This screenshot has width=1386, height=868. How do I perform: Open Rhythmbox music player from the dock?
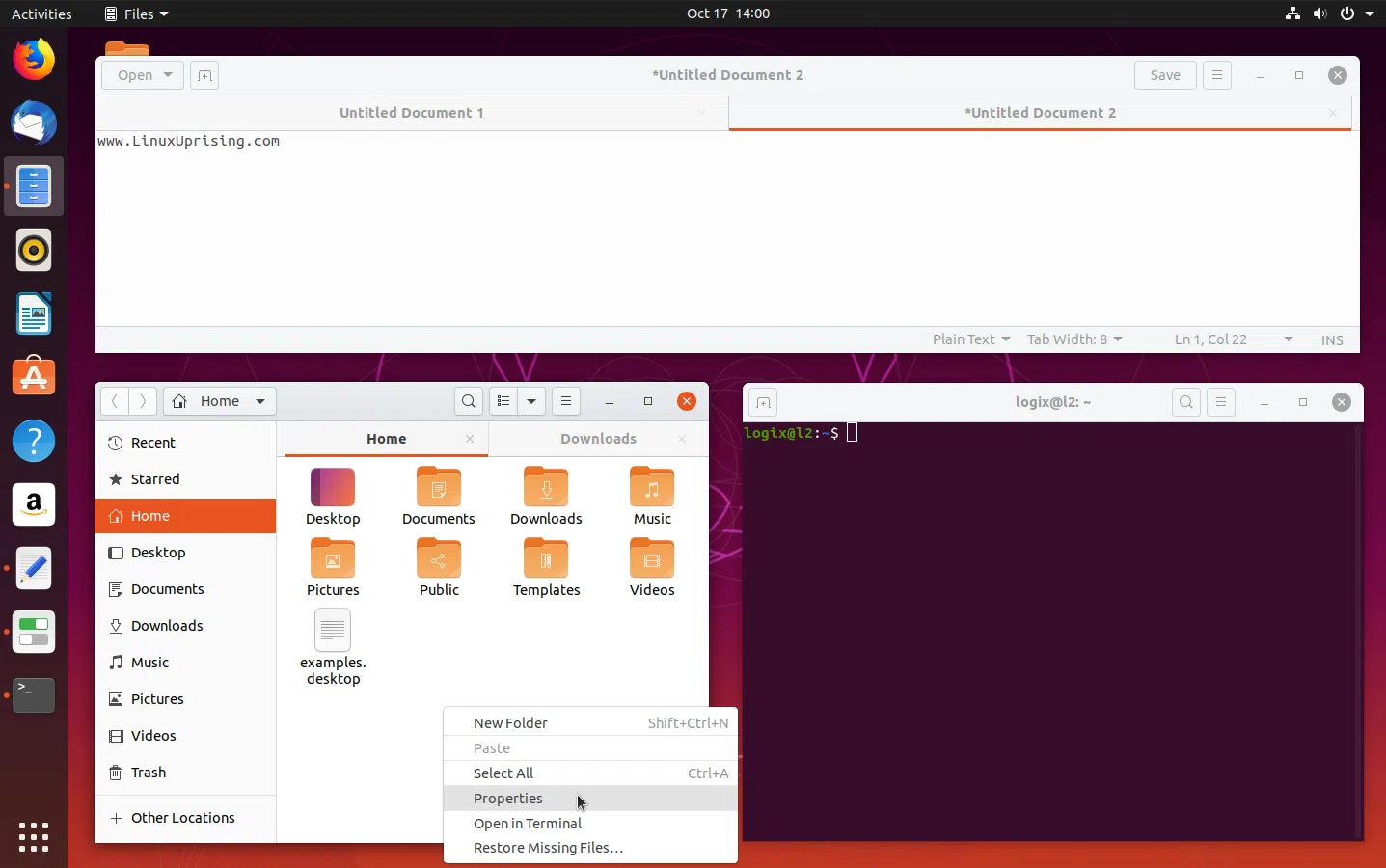(33, 250)
